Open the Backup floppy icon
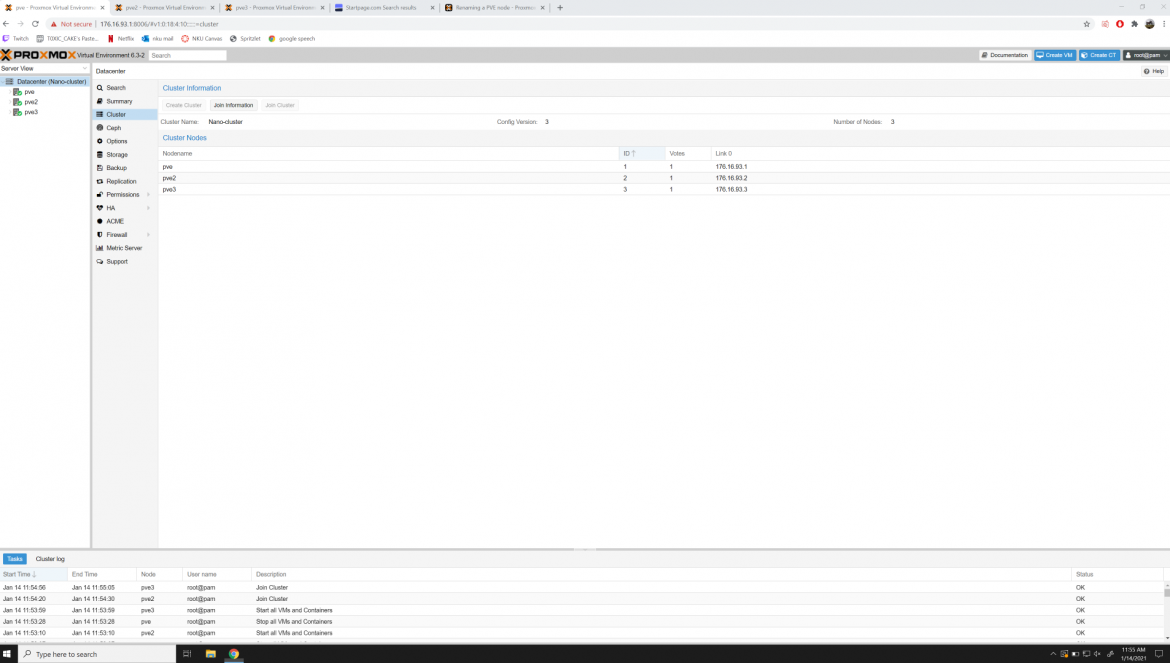 coord(100,169)
